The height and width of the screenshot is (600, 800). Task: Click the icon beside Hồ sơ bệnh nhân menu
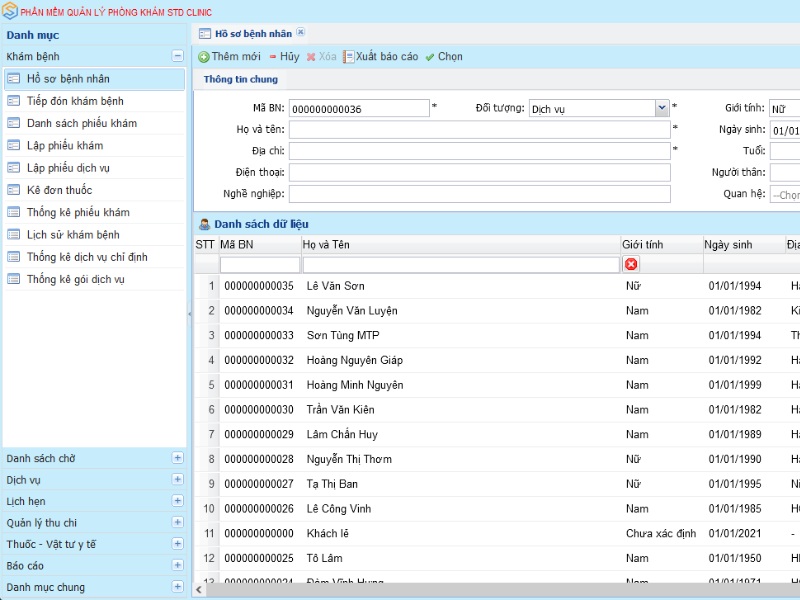(x=14, y=79)
